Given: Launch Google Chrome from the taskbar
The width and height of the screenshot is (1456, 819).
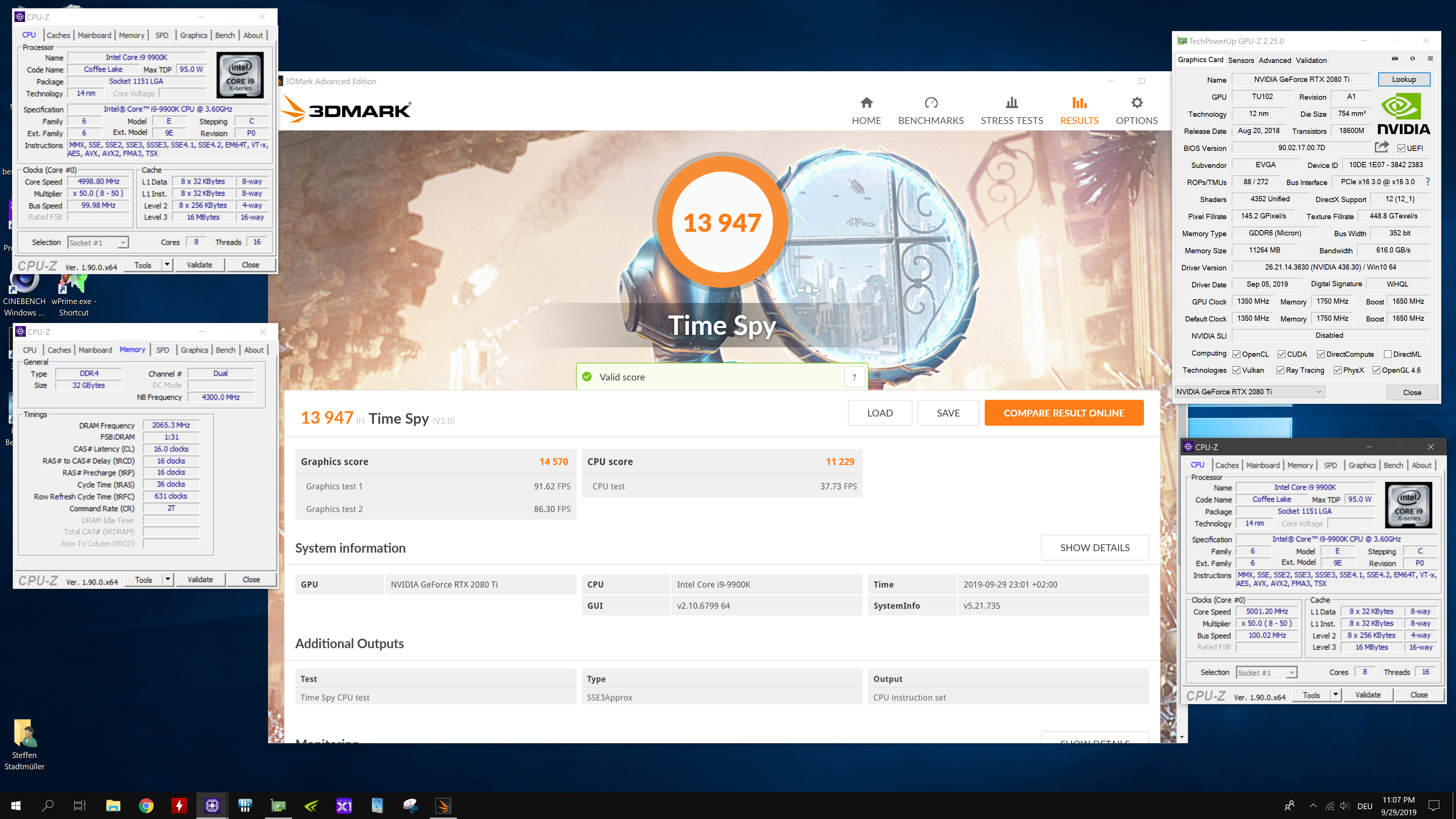Looking at the screenshot, I should (x=146, y=805).
